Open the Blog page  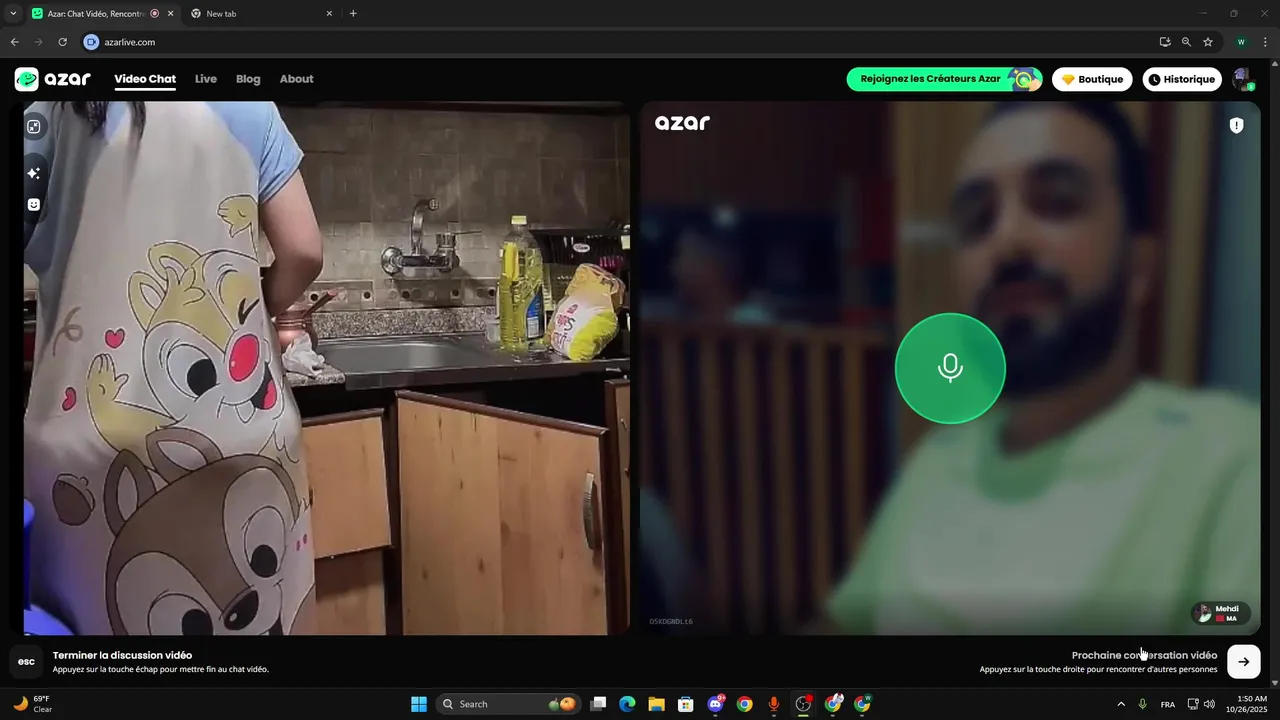pos(248,79)
